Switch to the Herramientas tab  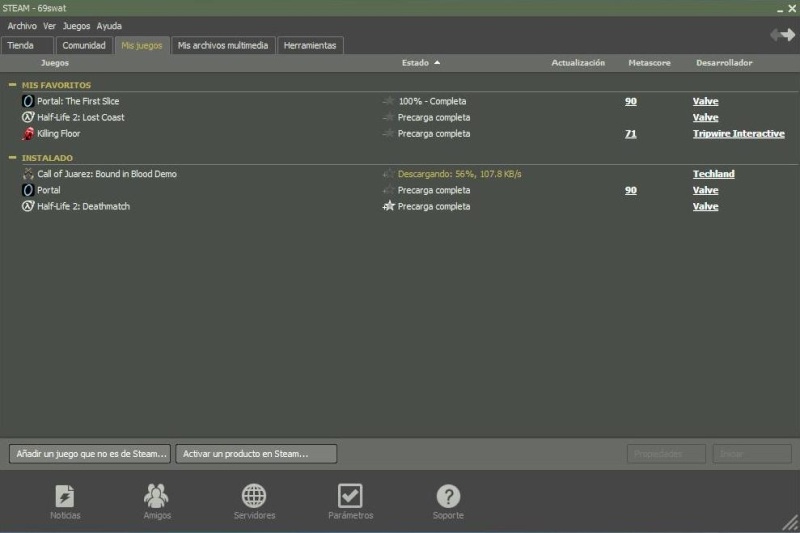tap(310, 45)
